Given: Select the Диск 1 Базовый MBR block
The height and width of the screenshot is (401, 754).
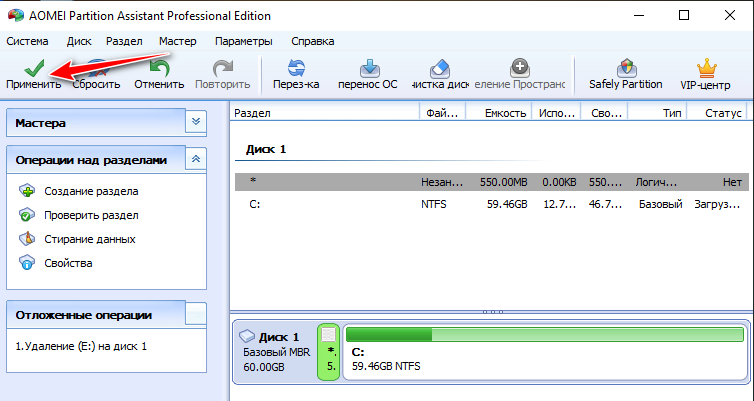Looking at the screenshot, I should [276, 352].
